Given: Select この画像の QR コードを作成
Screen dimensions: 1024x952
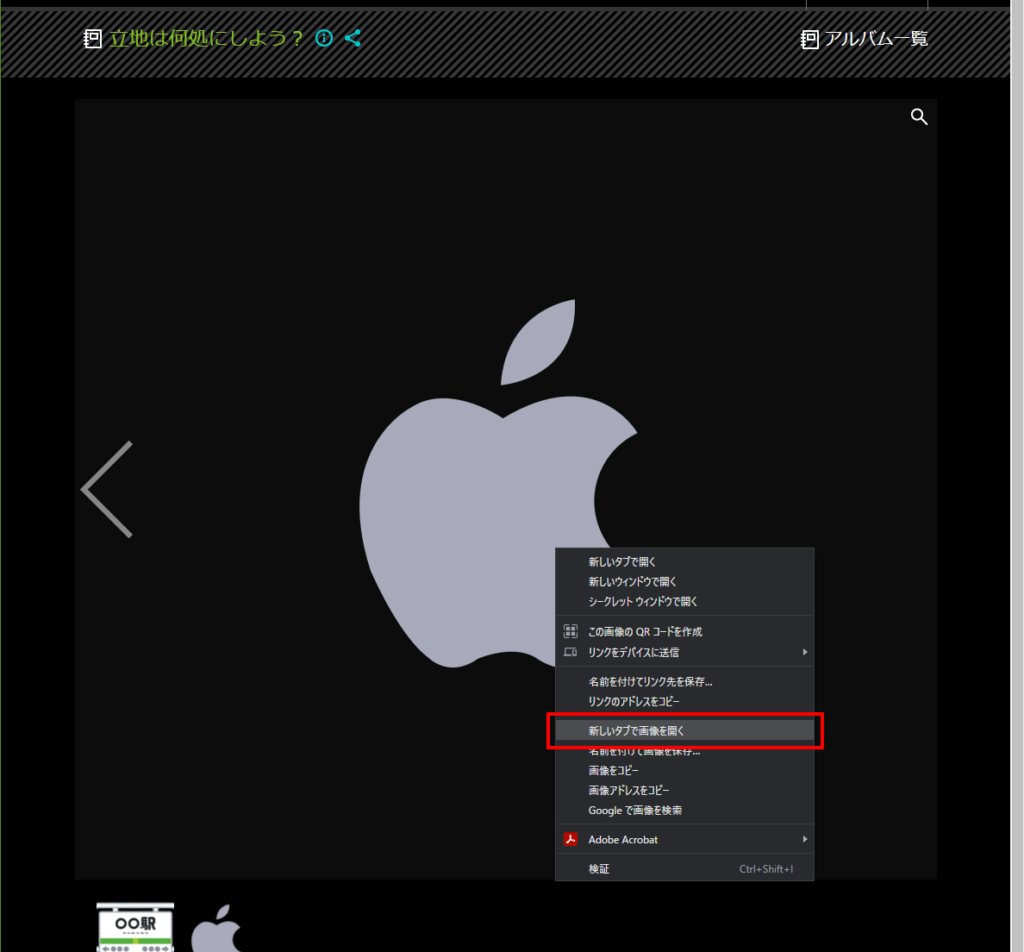Looking at the screenshot, I should click(x=684, y=631).
